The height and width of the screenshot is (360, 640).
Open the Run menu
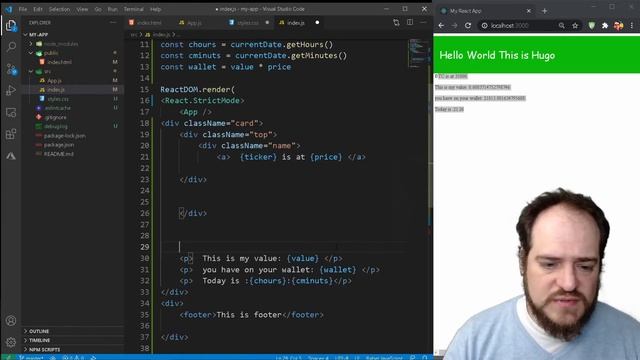[x=112, y=9]
